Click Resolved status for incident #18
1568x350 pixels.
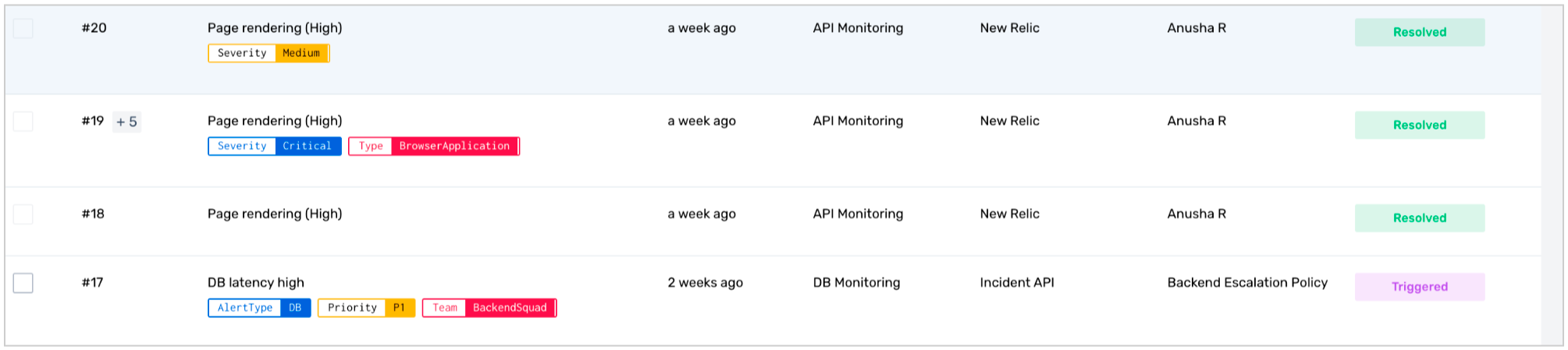(x=1420, y=218)
